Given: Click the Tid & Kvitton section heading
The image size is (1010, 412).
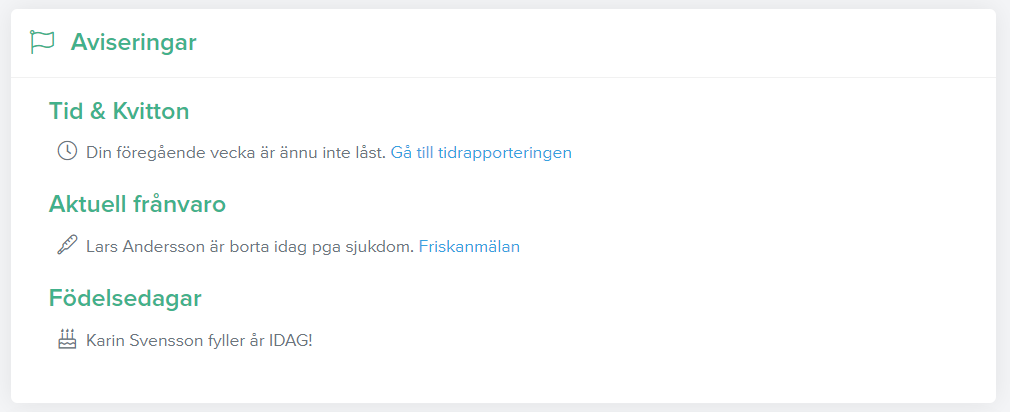Looking at the screenshot, I should [x=119, y=111].
